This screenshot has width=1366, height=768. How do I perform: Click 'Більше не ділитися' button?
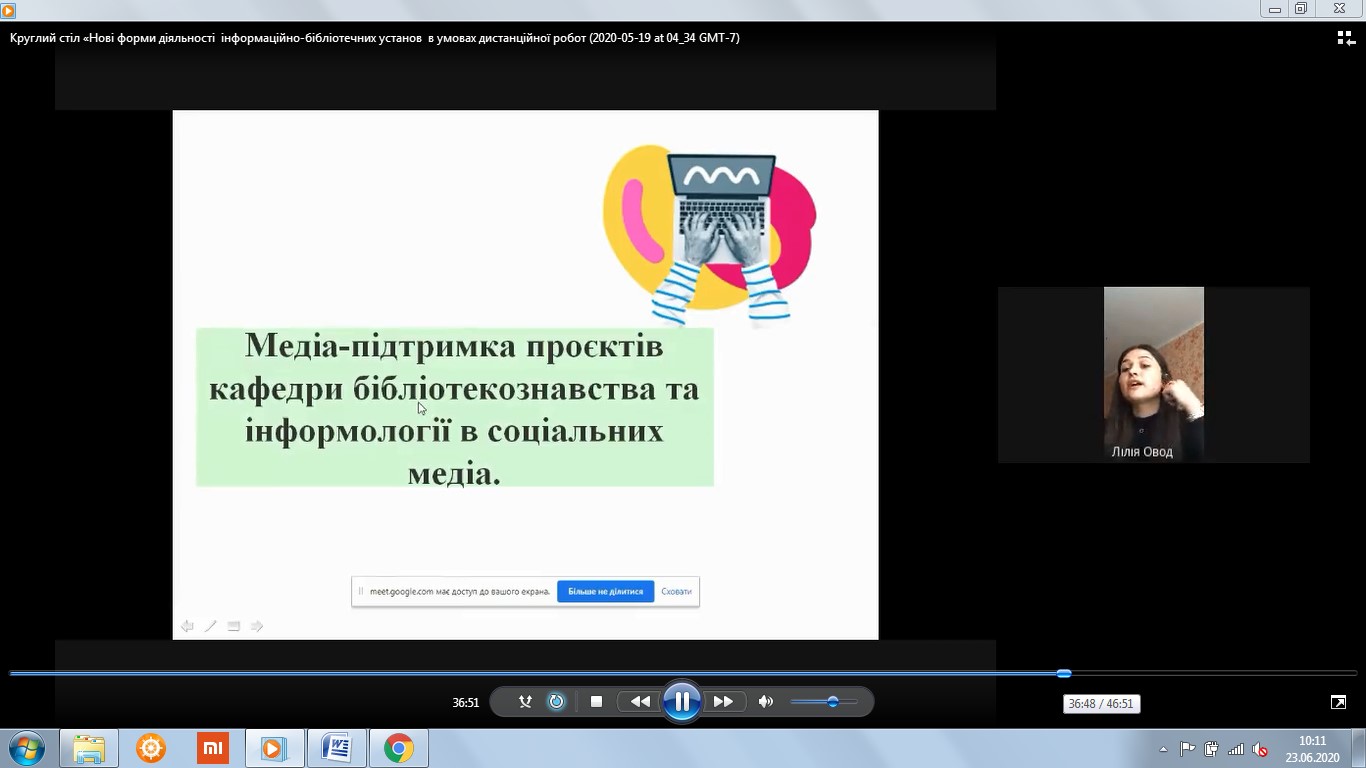pyautogui.click(x=605, y=592)
